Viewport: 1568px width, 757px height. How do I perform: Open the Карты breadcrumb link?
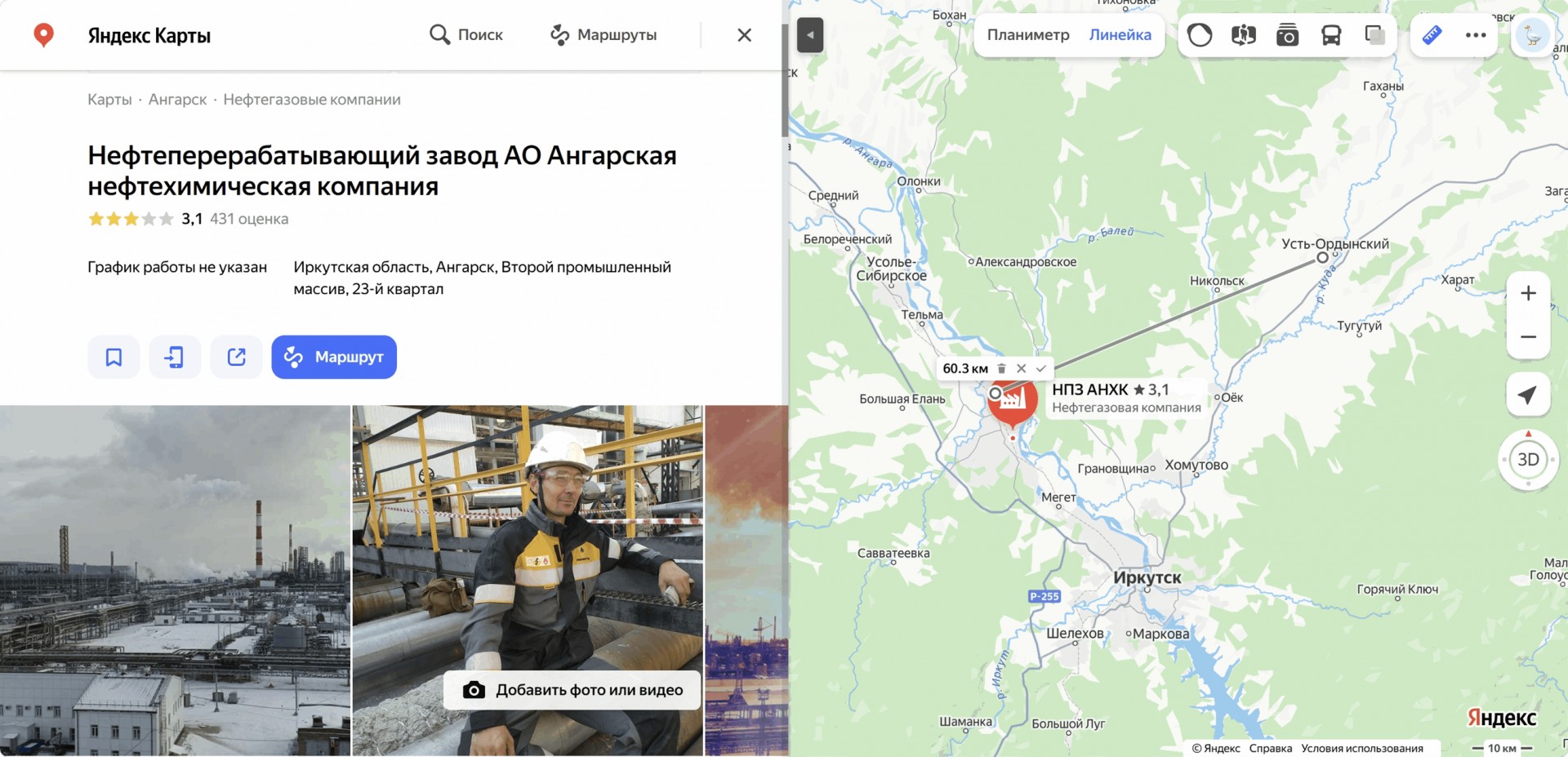tap(109, 100)
